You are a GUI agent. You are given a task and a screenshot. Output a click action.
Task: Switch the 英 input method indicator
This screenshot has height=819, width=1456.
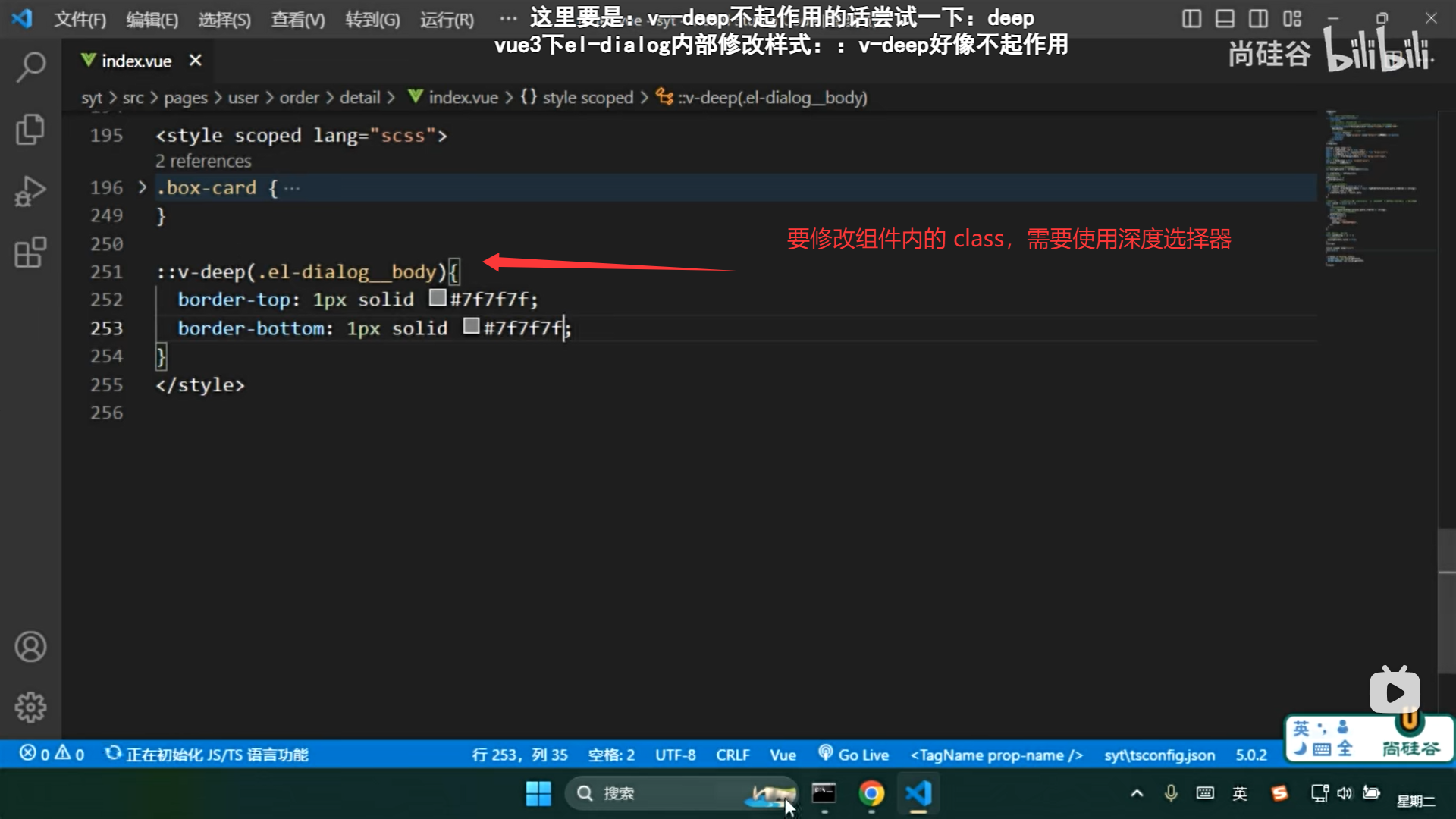(x=1240, y=793)
